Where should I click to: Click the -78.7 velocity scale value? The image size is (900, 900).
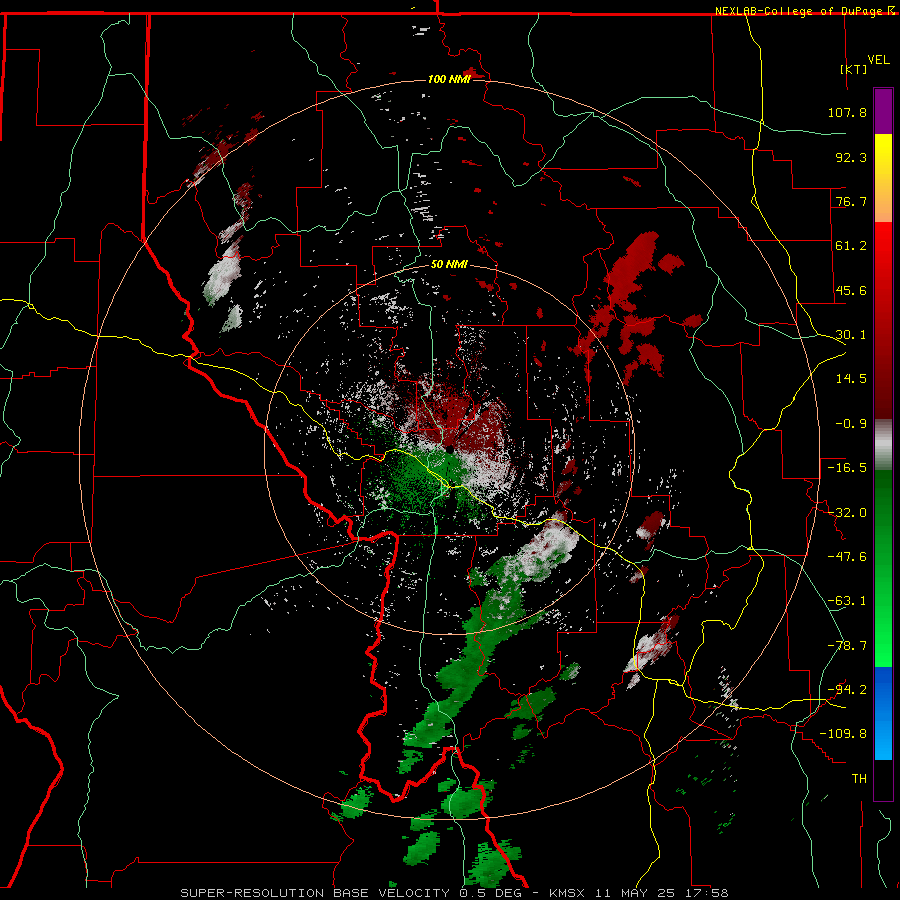[847, 646]
